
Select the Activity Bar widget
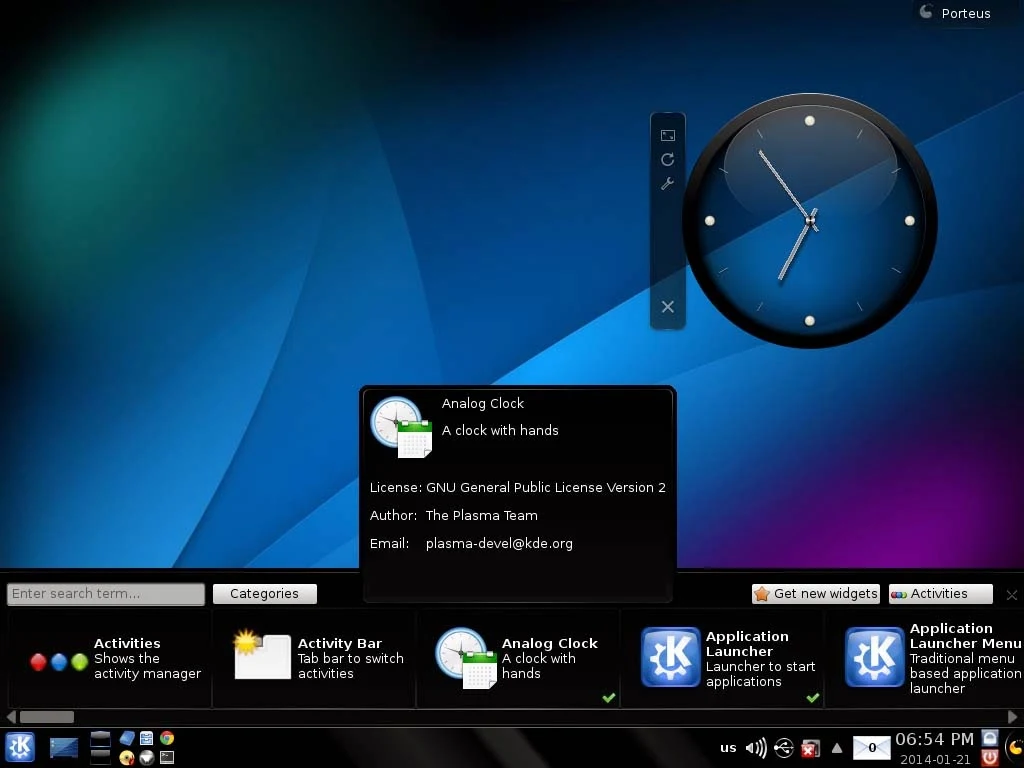point(314,659)
